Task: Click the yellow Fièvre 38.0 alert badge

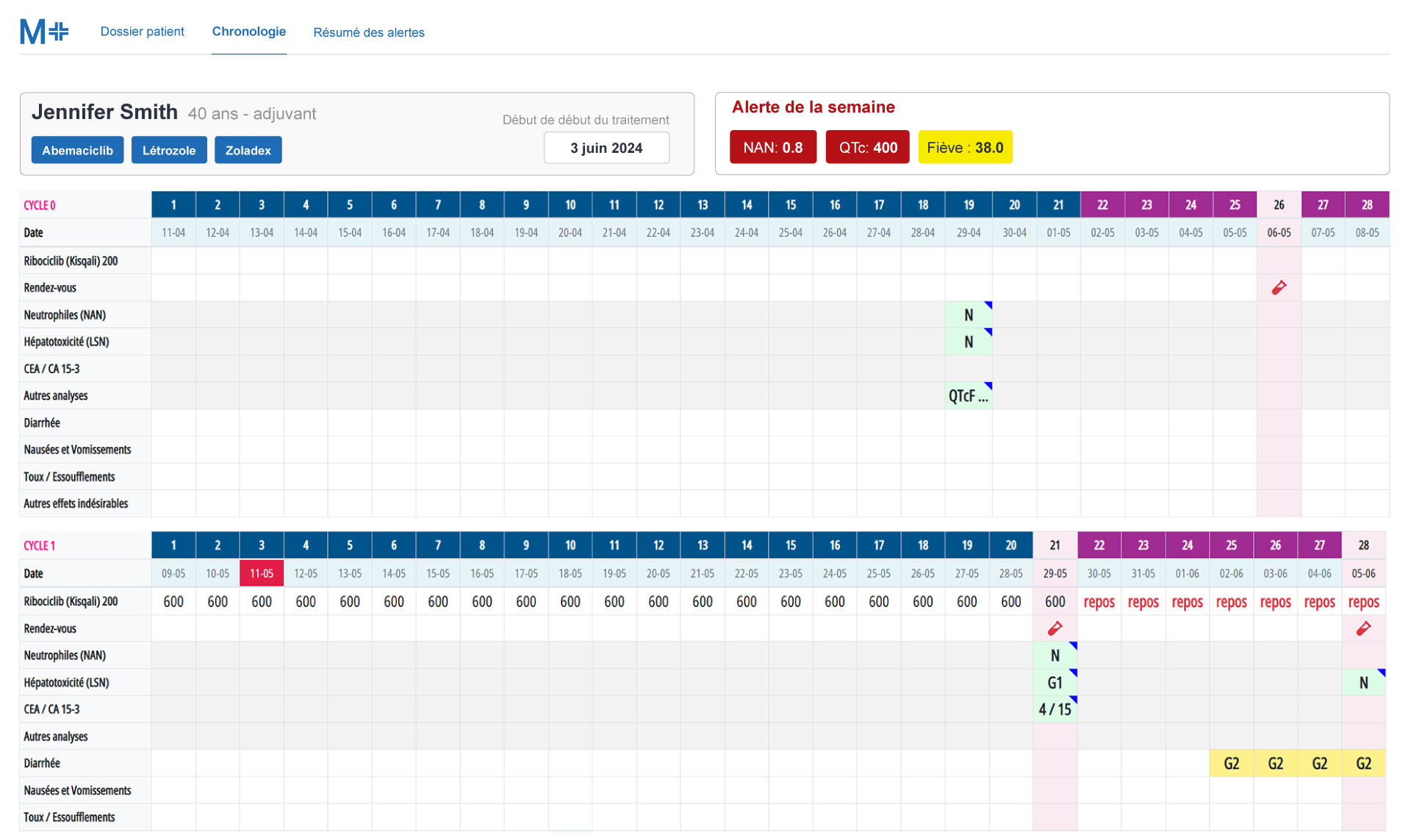Action: [964, 147]
